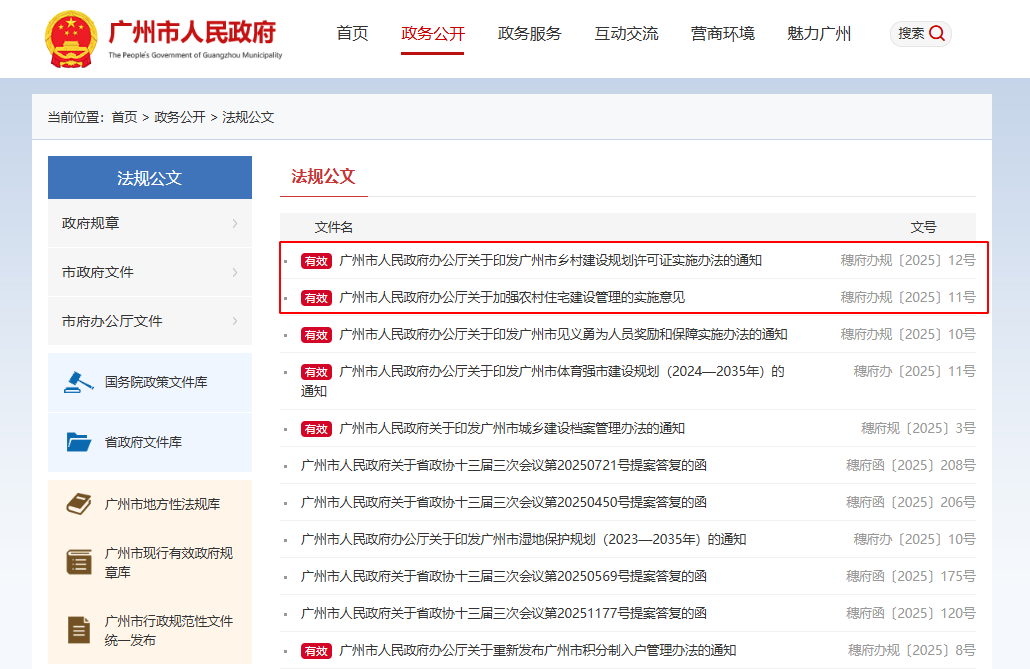Click document number 穗府办规〔2025〕12号
Screen dimensions: 1030x669
pos(908,260)
